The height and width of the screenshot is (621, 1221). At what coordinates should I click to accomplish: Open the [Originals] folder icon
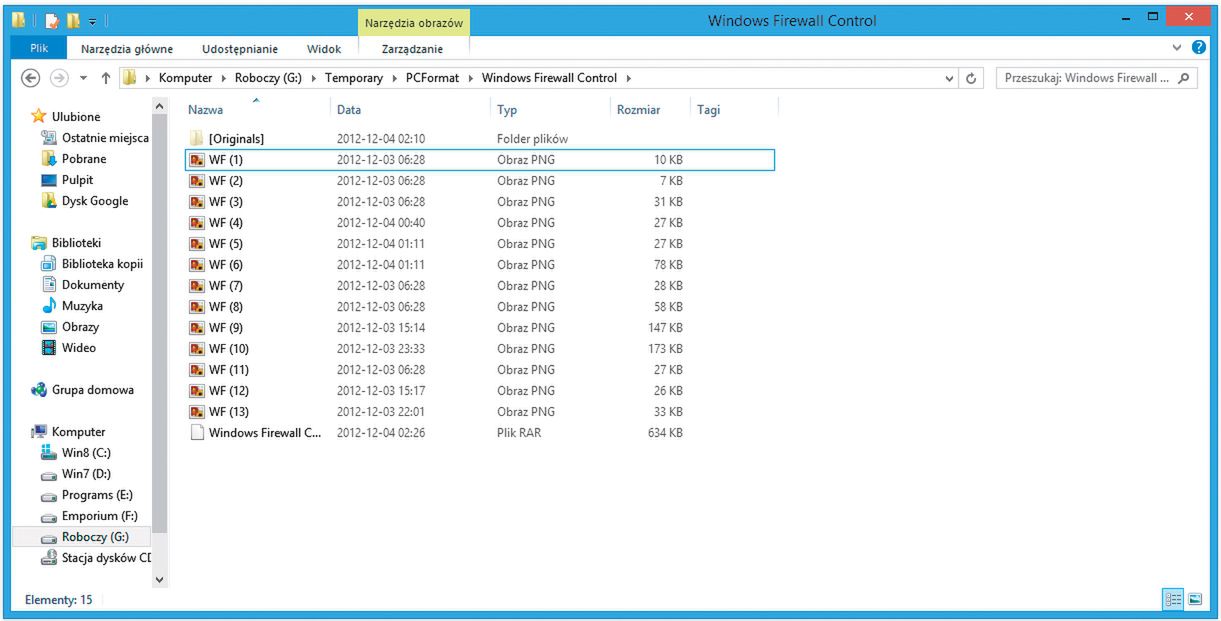tap(197, 139)
